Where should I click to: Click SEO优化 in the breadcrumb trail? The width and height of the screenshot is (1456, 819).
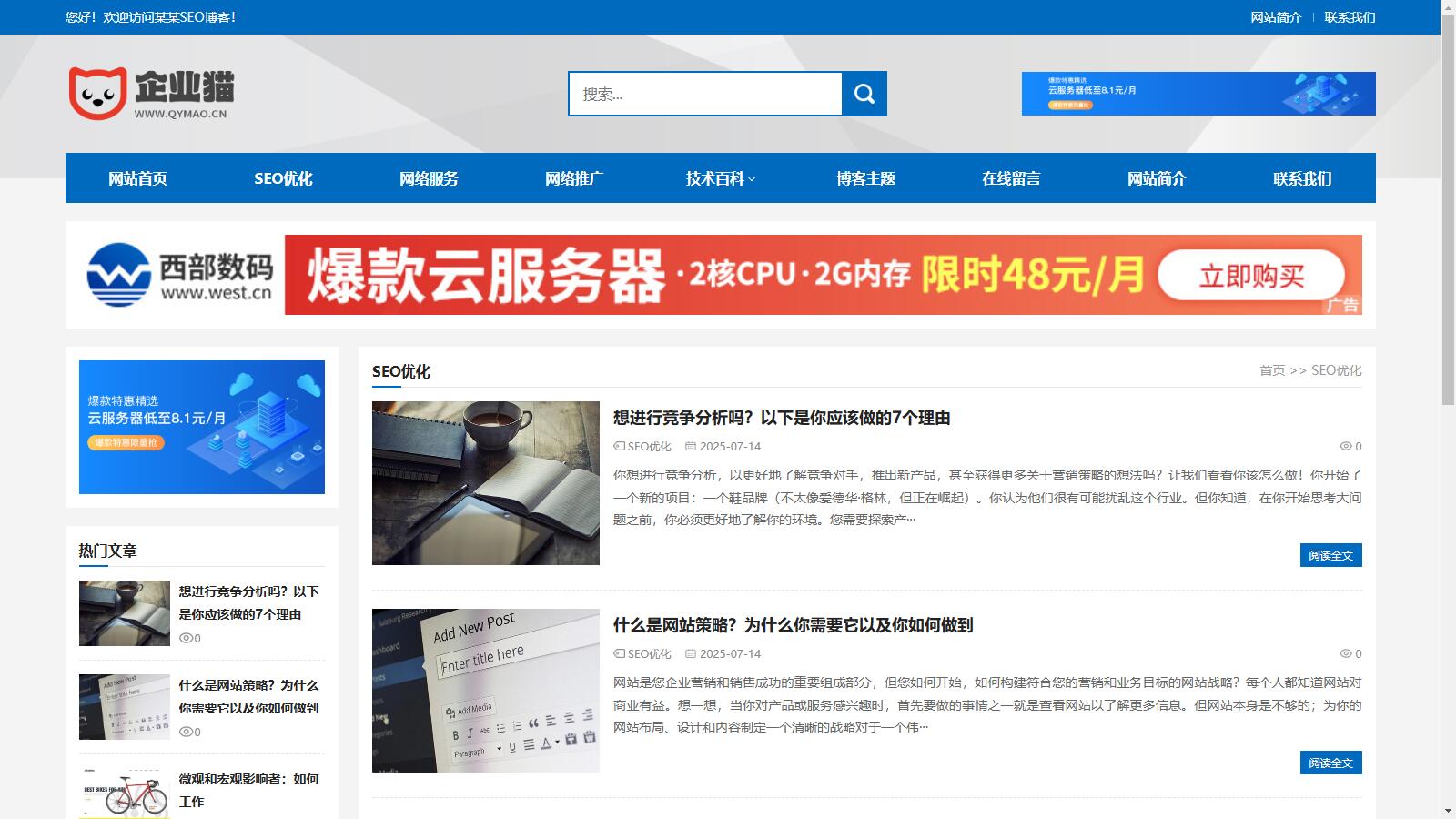pyautogui.click(x=1337, y=370)
